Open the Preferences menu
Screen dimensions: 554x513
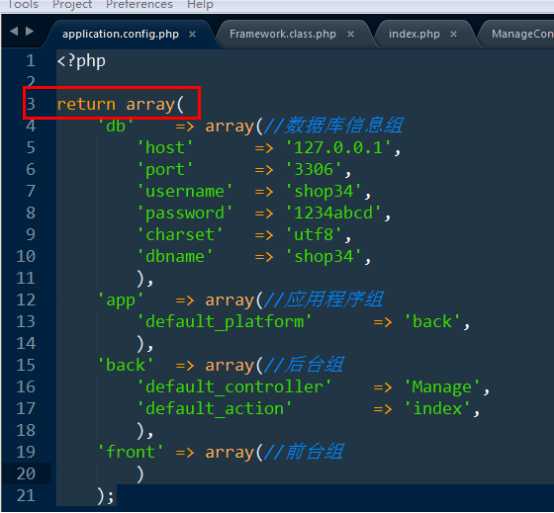[x=140, y=5]
